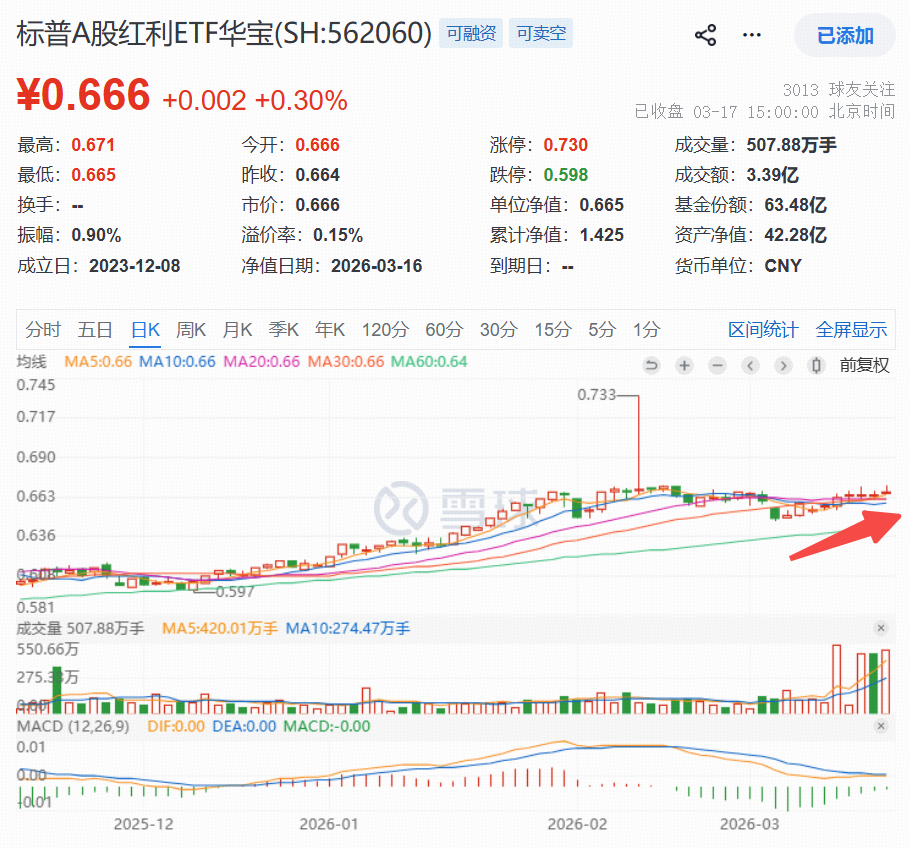Open the 前复权 adjustment dropdown
This screenshot has height=848, width=910.
[865, 365]
